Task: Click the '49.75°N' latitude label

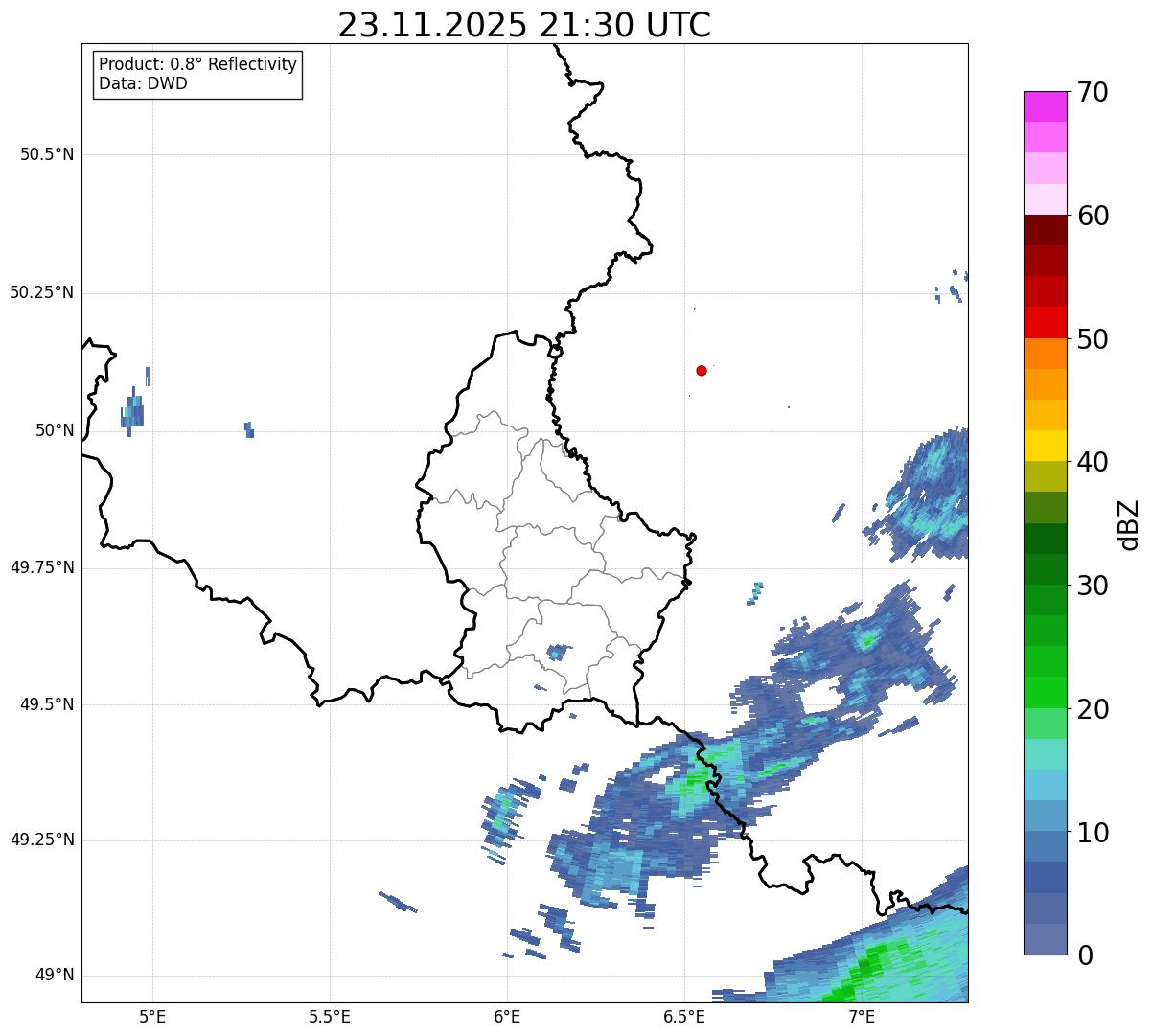Action: 41,567
